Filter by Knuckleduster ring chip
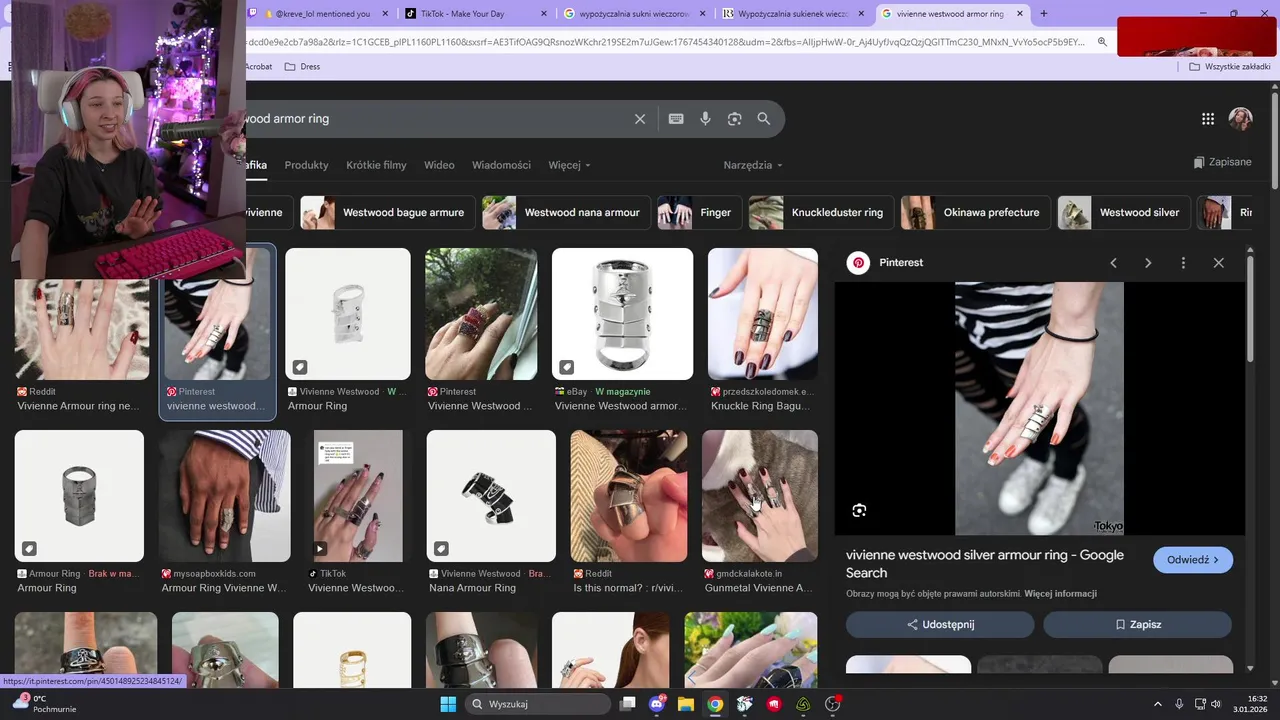 click(x=821, y=212)
